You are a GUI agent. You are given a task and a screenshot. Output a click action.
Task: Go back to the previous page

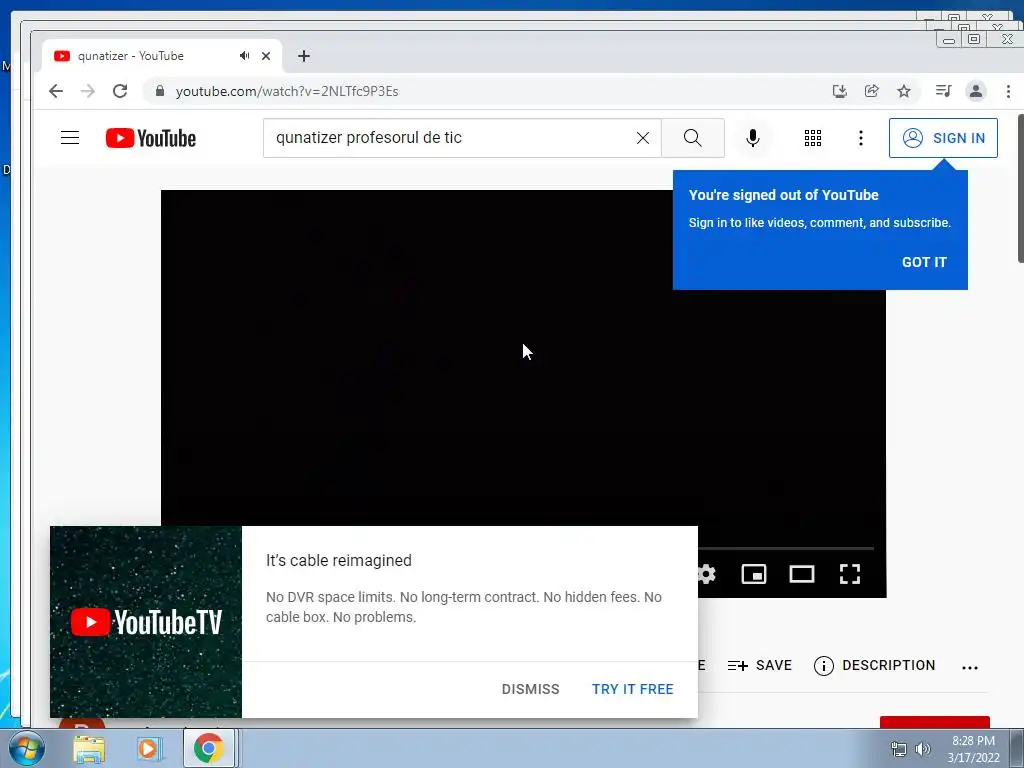click(56, 91)
